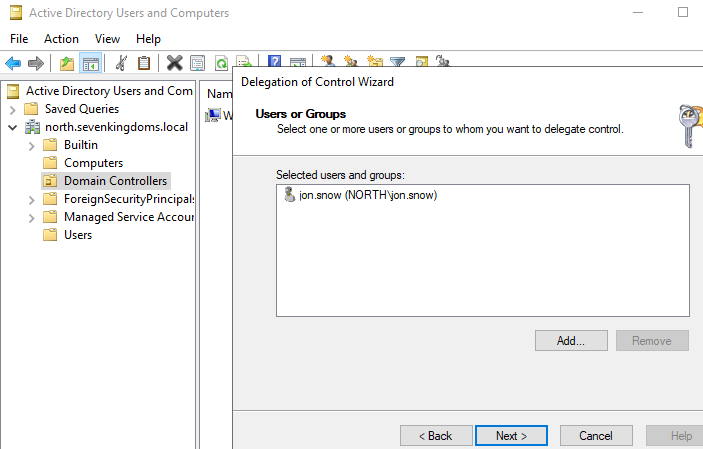The width and height of the screenshot is (703, 449).
Task: Click the north.sevenkingdoms.local domain icon
Action: (32, 127)
